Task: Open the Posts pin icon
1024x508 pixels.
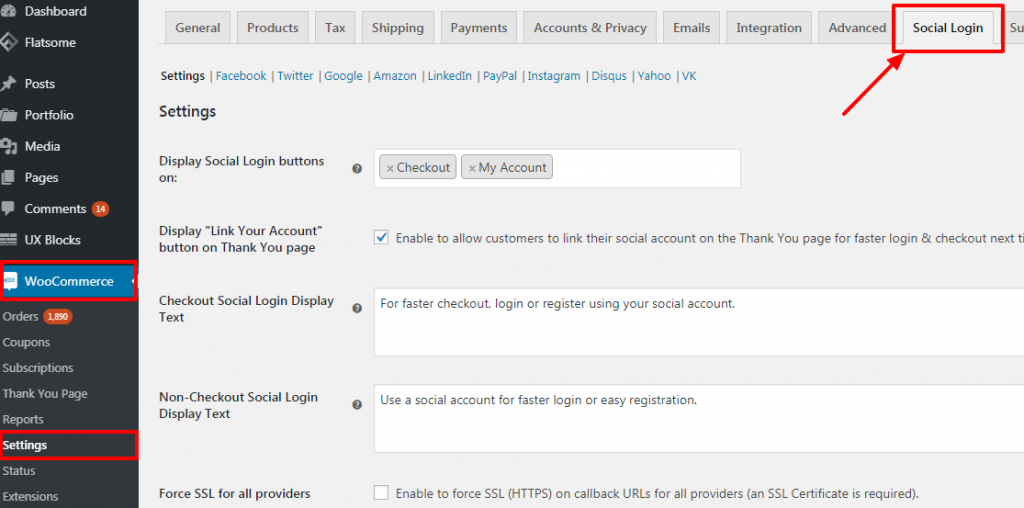Action: click(x=8, y=84)
